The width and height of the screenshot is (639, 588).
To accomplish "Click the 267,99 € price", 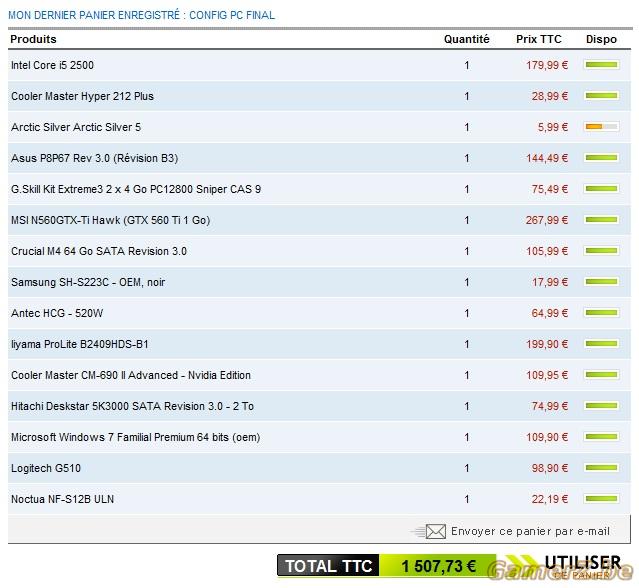I will point(547,220).
